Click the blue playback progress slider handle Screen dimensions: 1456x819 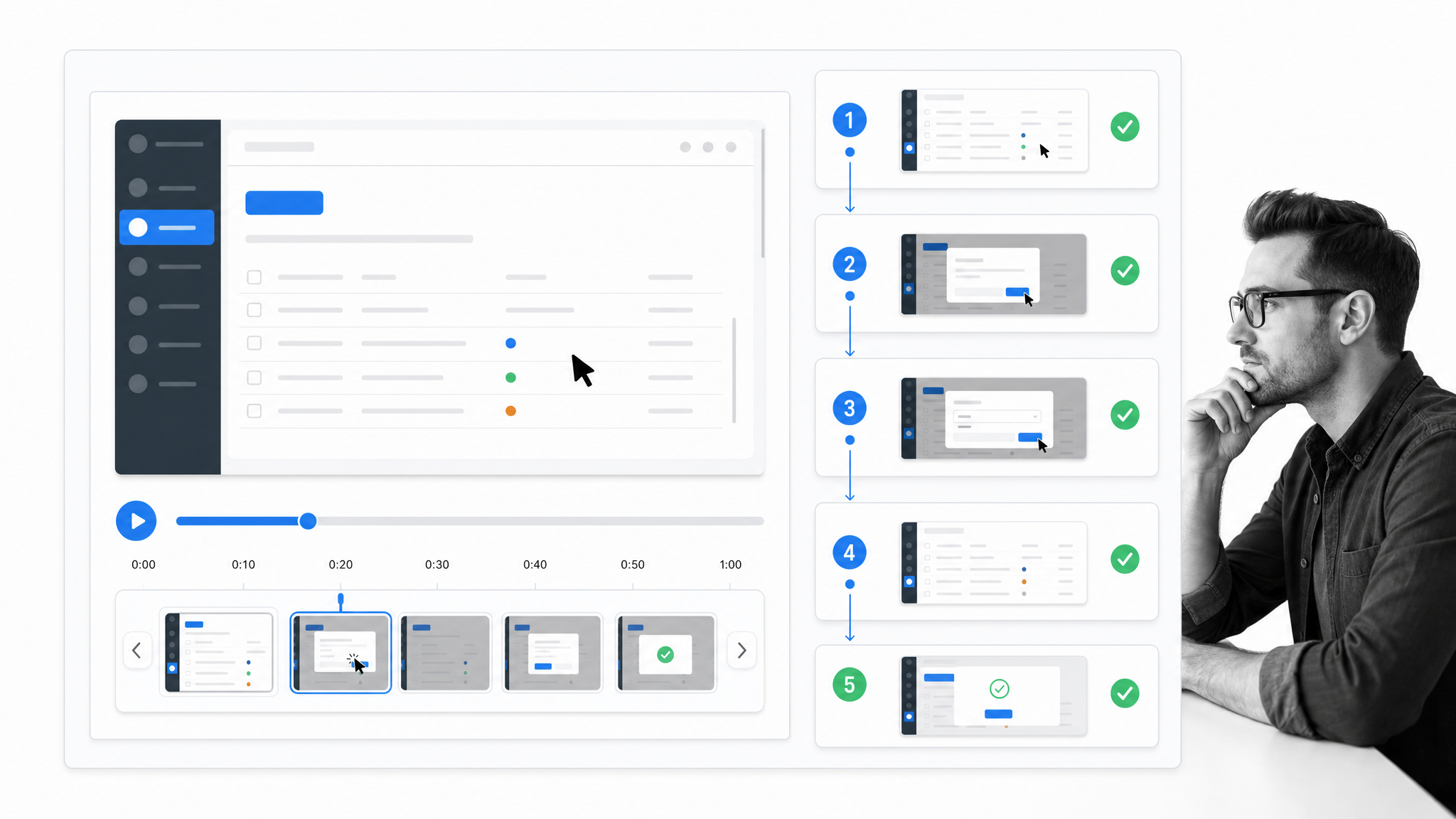click(x=308, y=521)
